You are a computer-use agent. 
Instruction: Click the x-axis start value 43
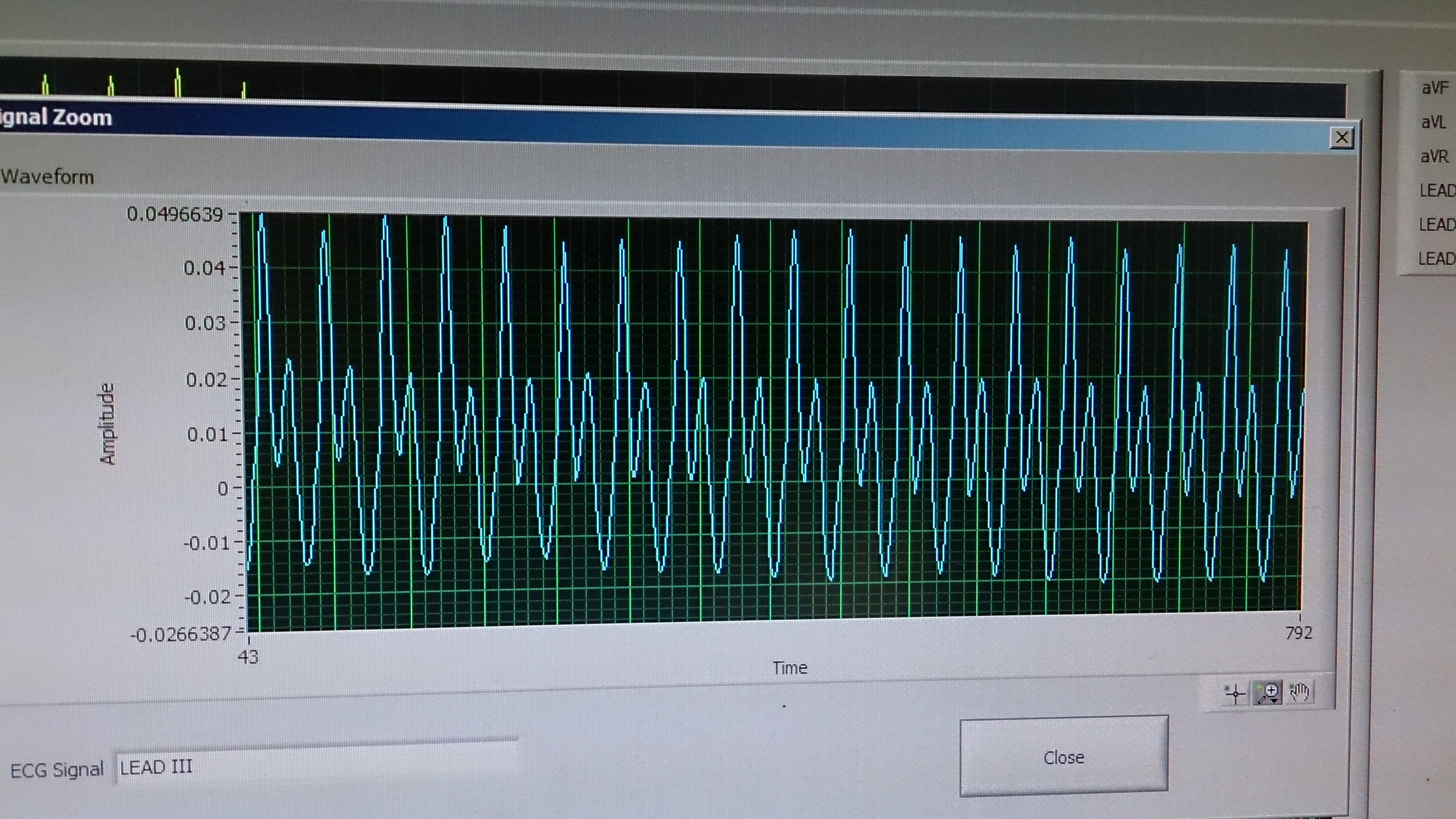pyautogui.click(x=248, y=657)
